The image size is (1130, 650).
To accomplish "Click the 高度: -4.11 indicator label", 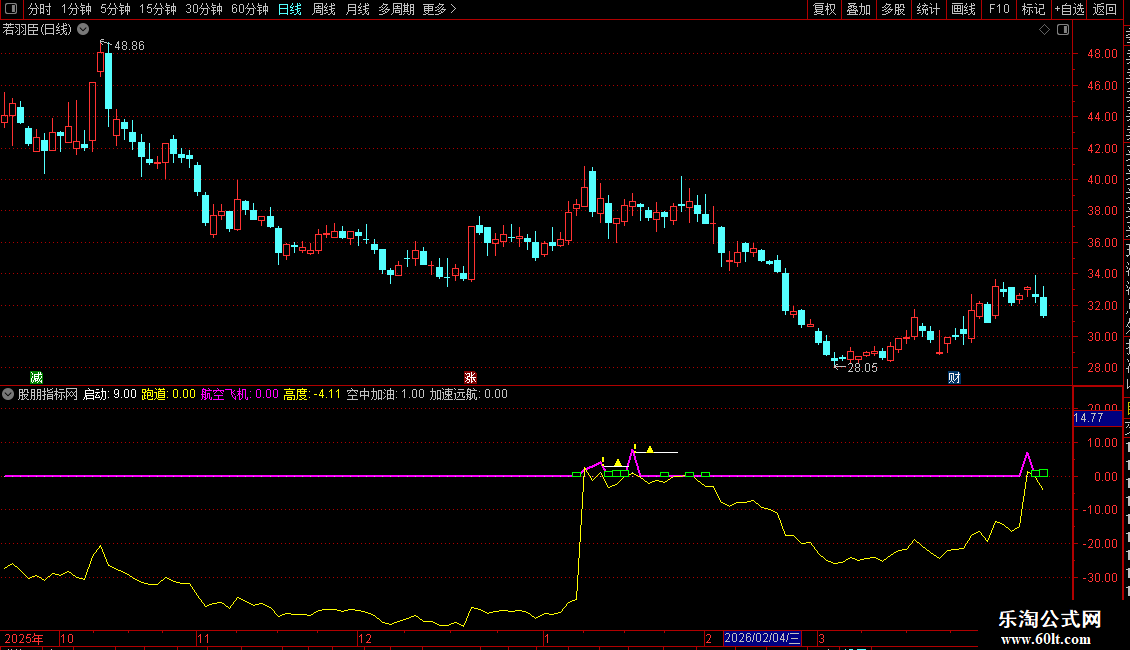I will 312,394.
